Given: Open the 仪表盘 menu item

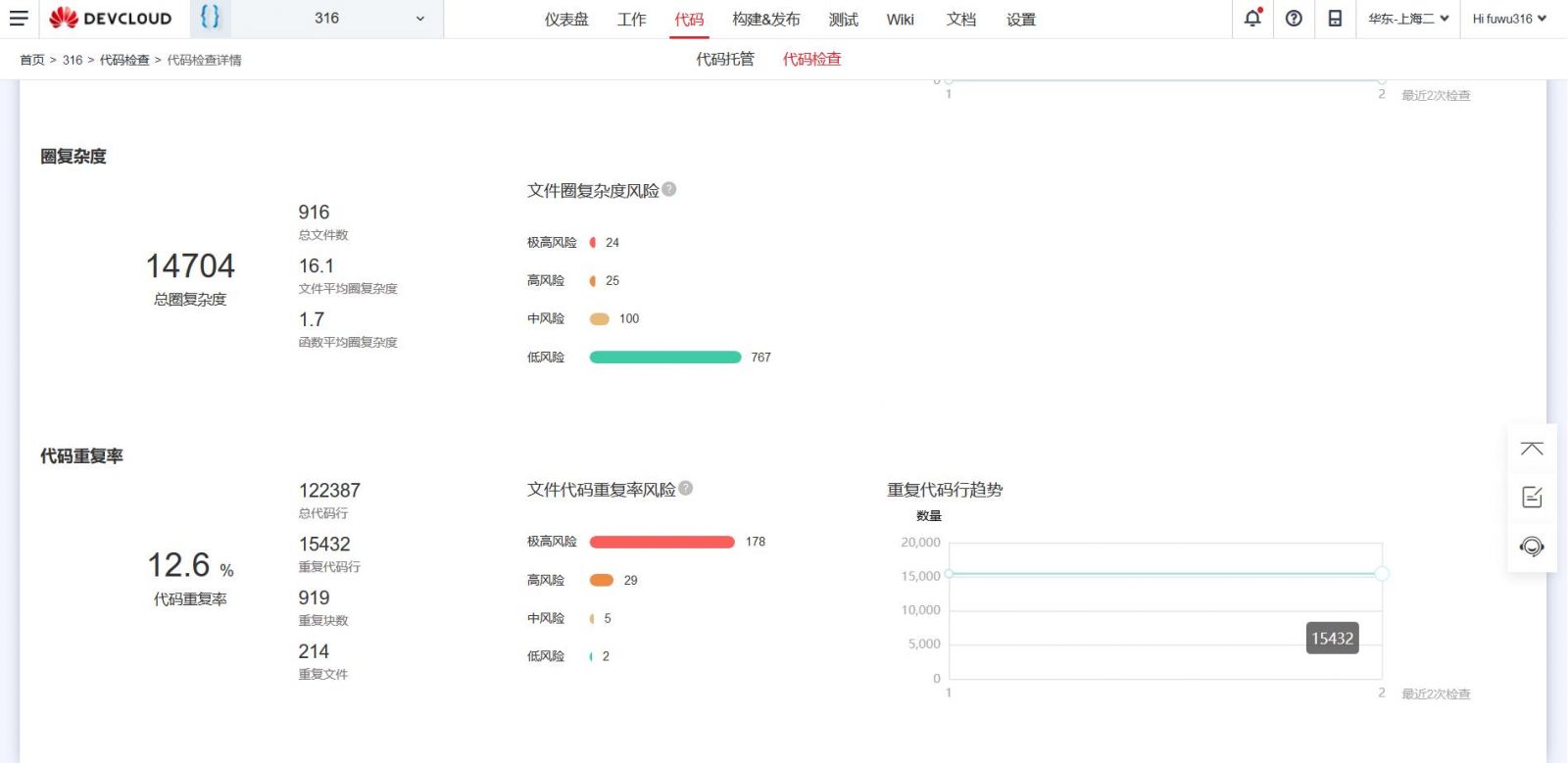Looking at the screenshot, I should pyautogui.click(x=566, y=20).
